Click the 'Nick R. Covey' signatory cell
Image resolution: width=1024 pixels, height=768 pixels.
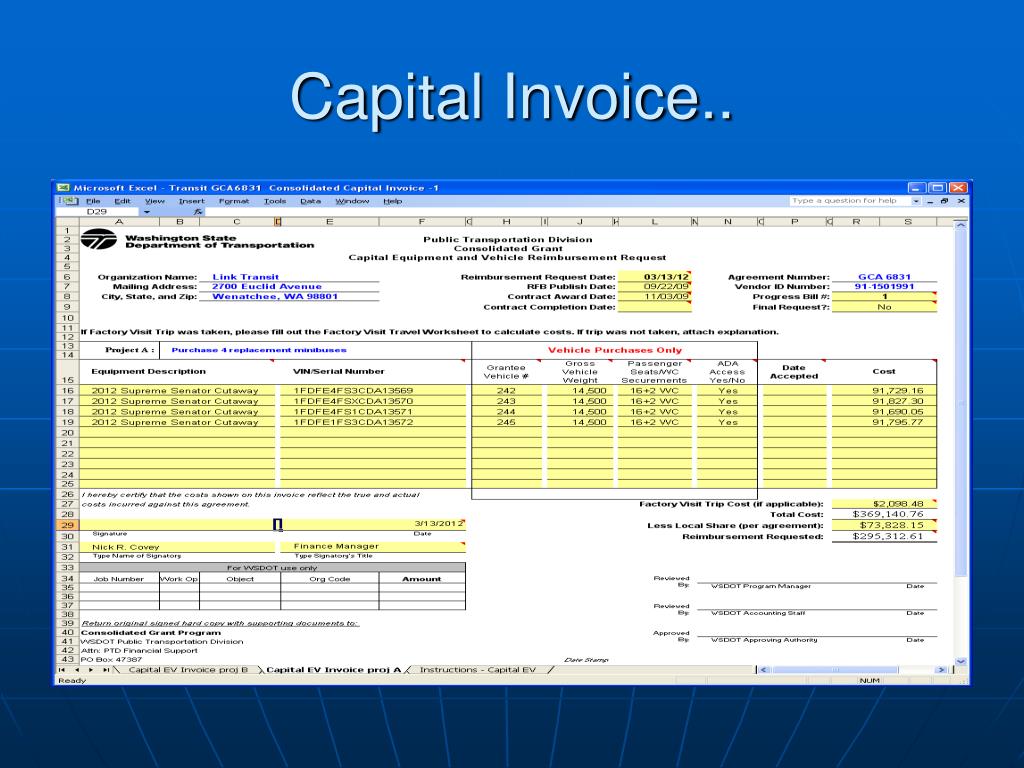click(x=177, y=547)
